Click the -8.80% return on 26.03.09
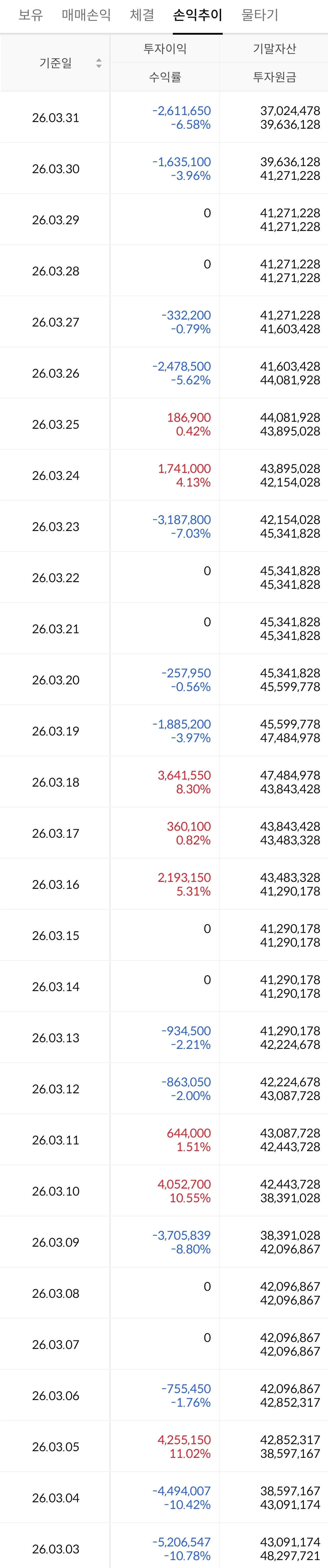The image size is (328, 1568). 190,1249
